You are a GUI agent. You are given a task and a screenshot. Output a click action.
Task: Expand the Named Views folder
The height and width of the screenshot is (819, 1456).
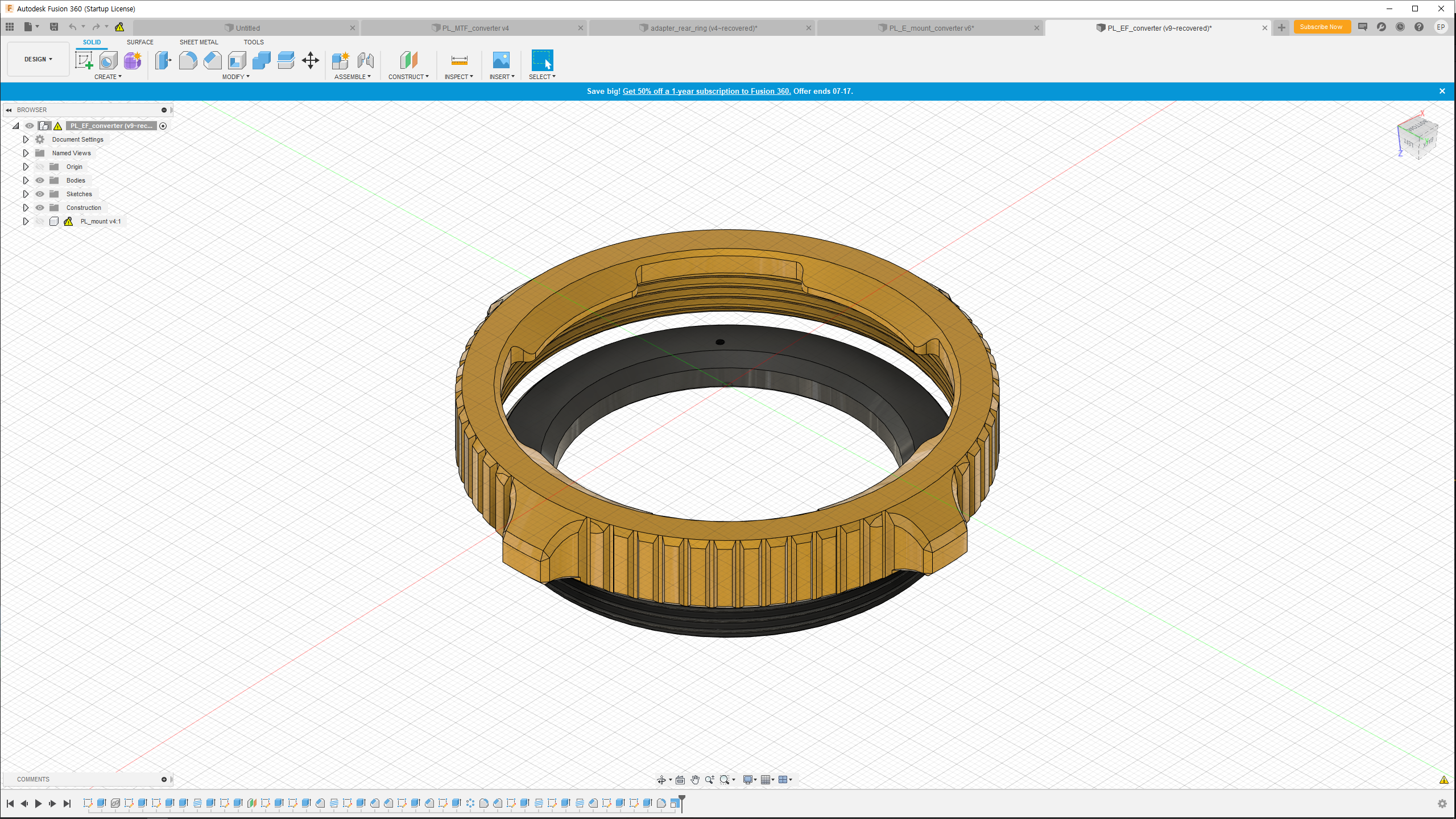(x=26, y=153)
